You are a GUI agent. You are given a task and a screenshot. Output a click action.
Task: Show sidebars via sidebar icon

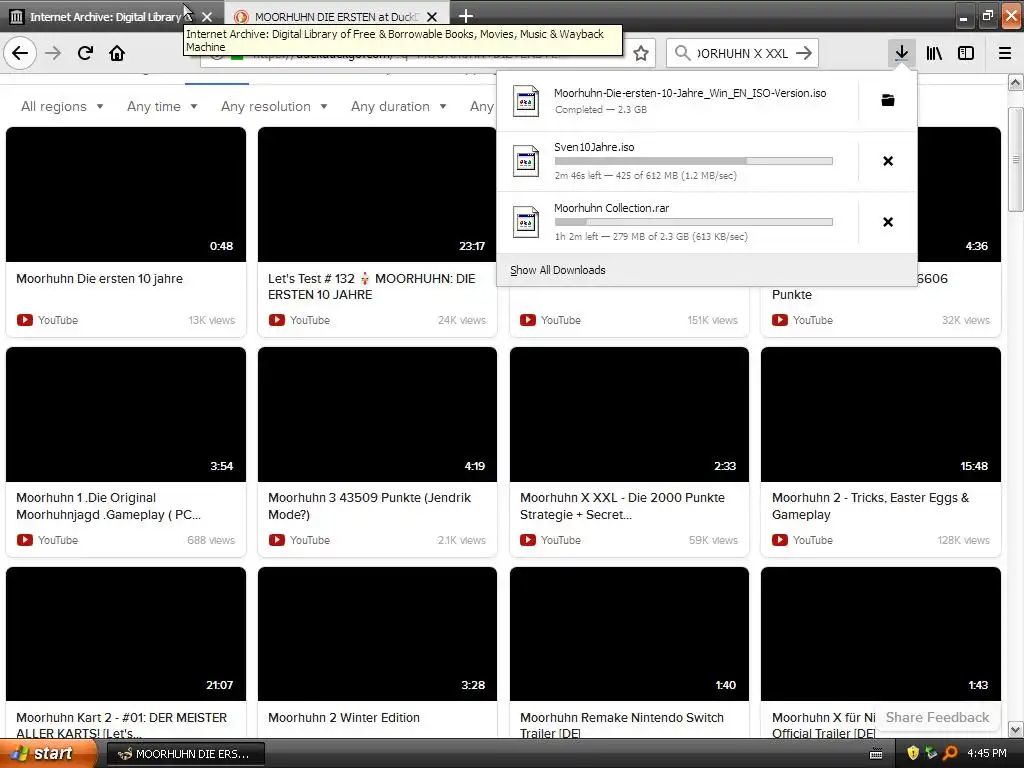(966, 53)
